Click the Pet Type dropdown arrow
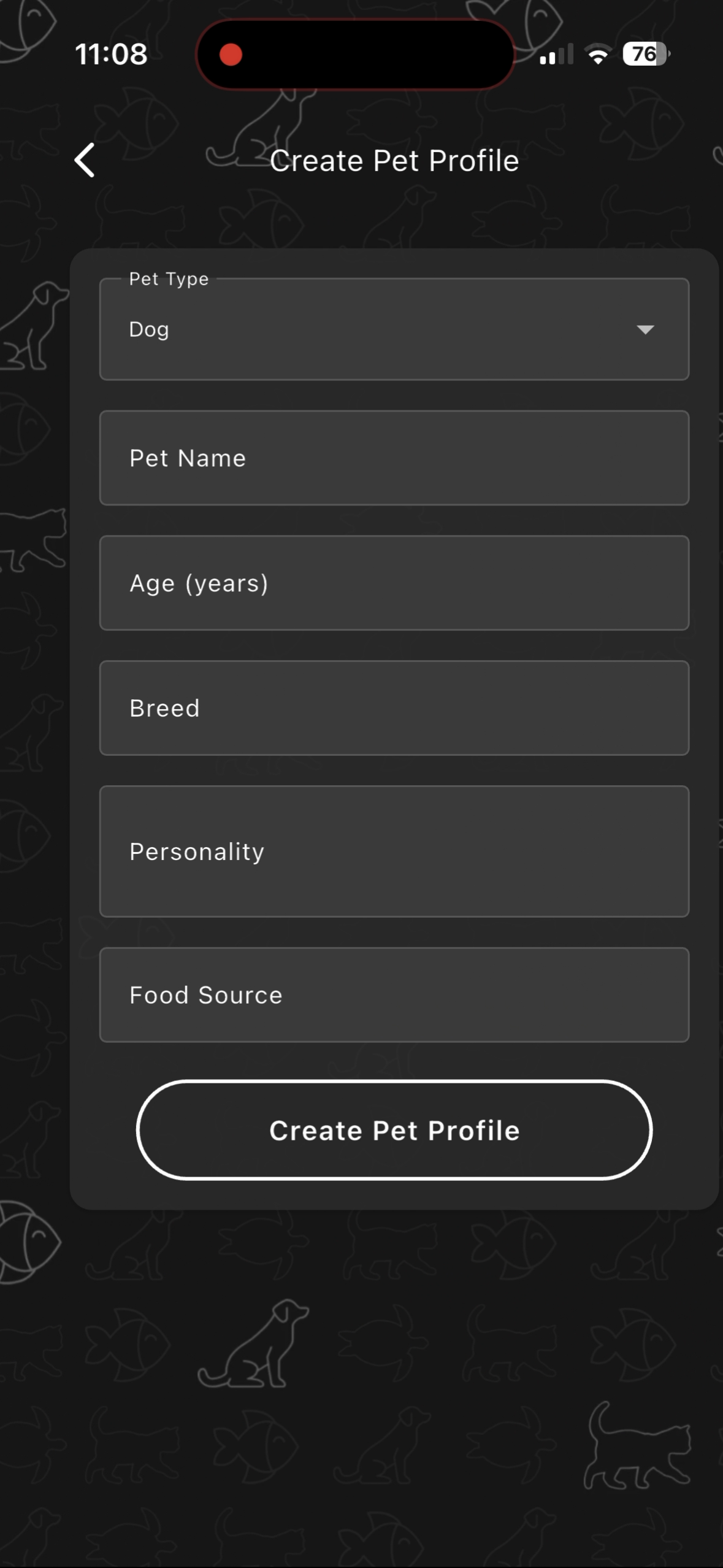This screenshot has width=723, height=1568. point(645,329)
